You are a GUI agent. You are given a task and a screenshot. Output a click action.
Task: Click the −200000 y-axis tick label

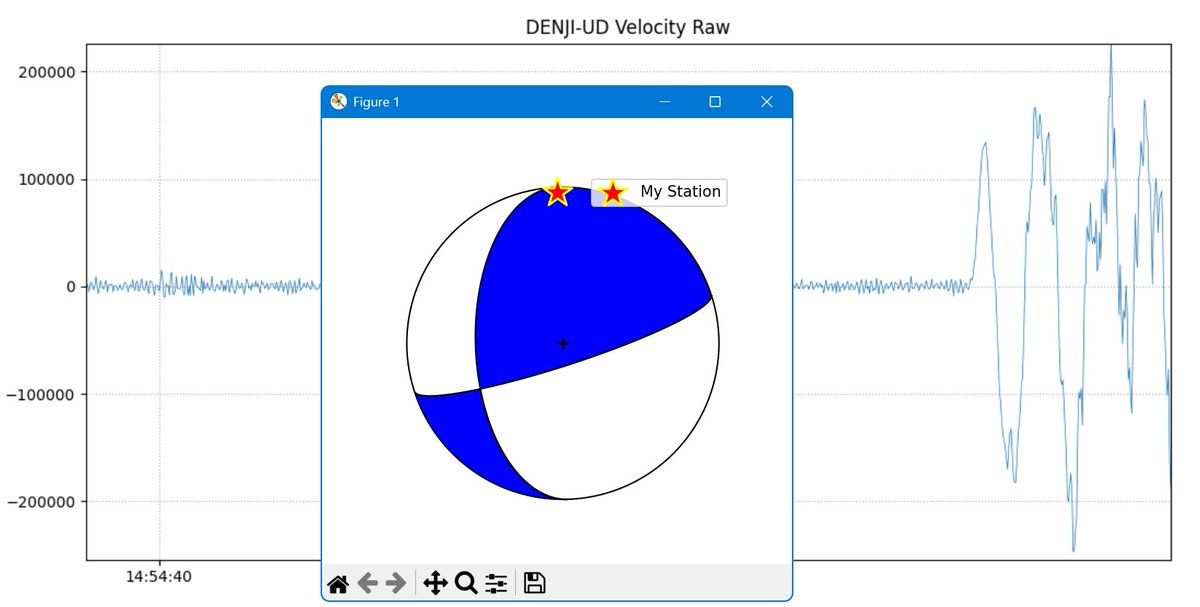point(41,501)
